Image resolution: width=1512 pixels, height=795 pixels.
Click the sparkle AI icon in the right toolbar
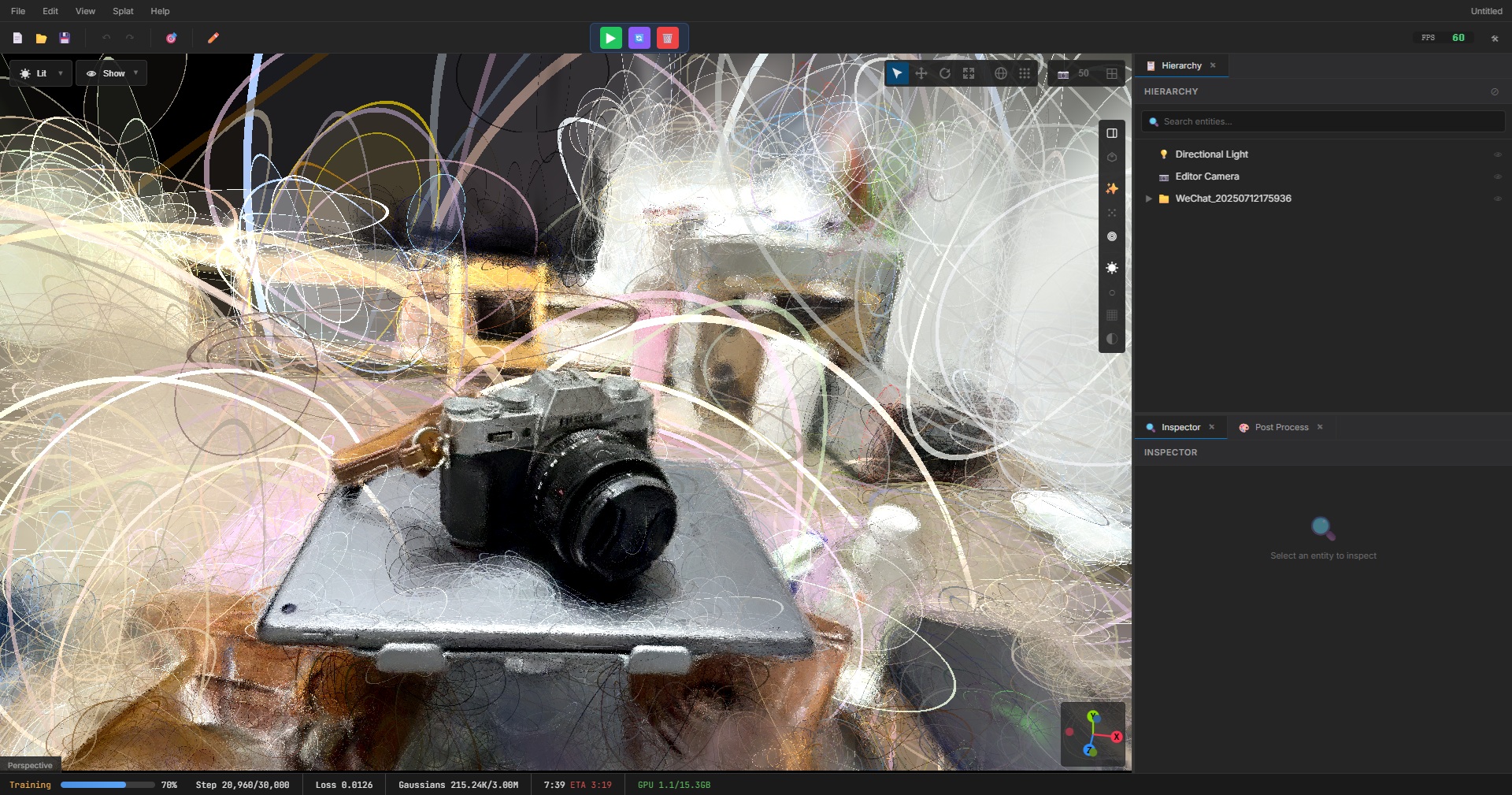[x=1112, y=188]
